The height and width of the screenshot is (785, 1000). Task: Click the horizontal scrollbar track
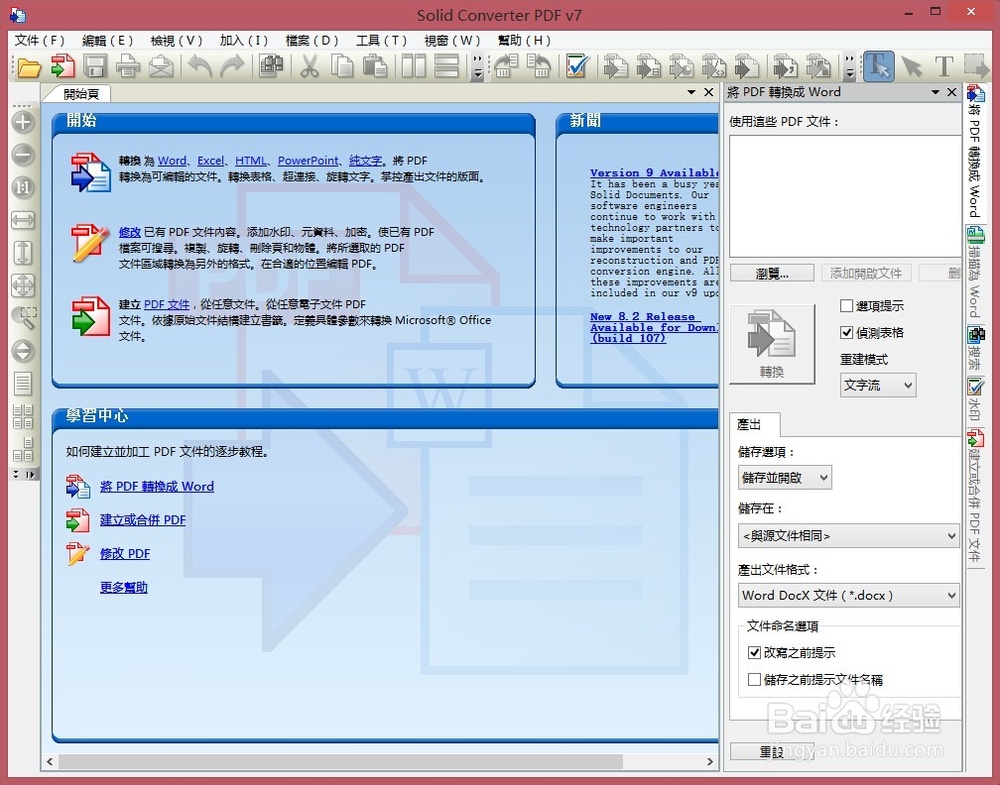[x=665, y=761]
